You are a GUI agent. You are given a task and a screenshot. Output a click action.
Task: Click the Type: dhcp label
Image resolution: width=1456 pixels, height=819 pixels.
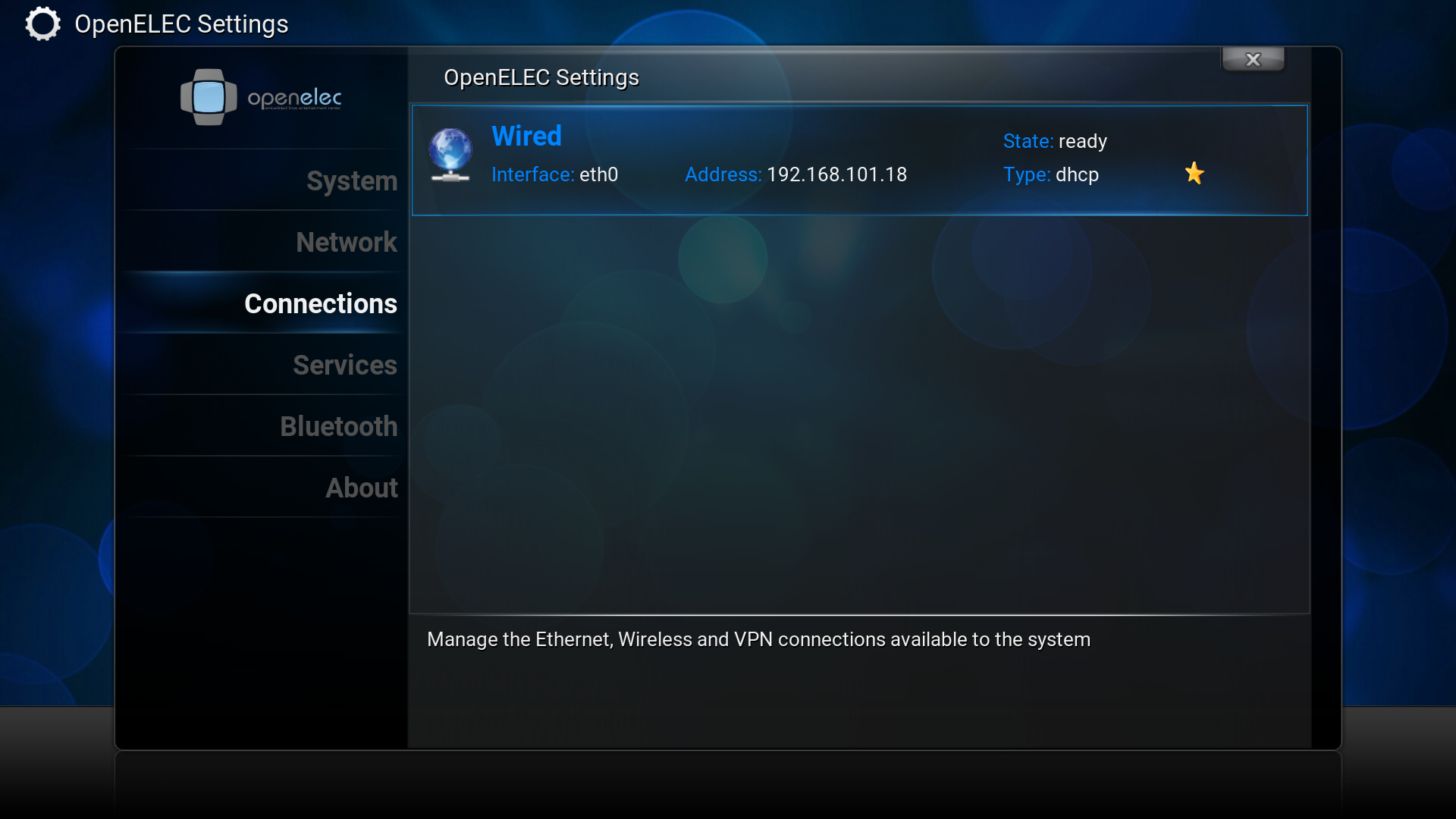tap(1051, 174)
